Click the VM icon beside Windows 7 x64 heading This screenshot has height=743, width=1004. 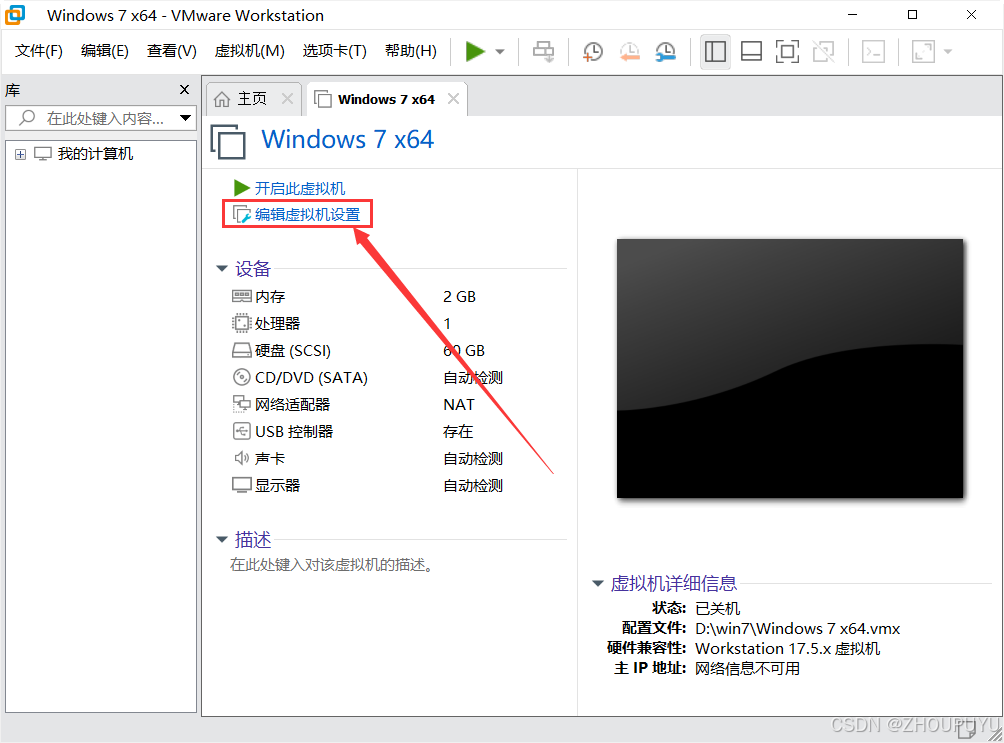coord(229,140)
